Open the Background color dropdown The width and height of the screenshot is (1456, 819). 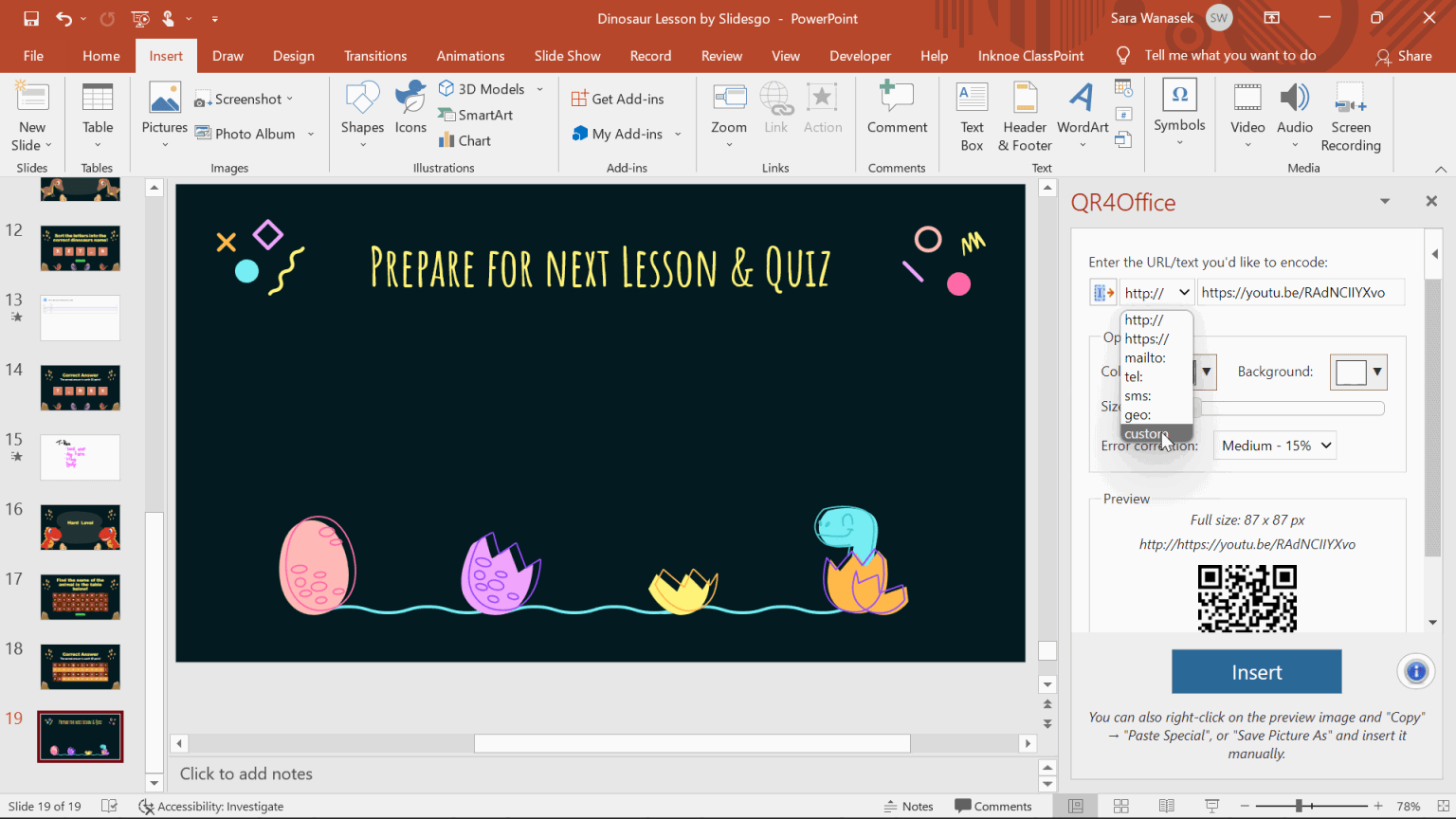(x=1377, y=373)
